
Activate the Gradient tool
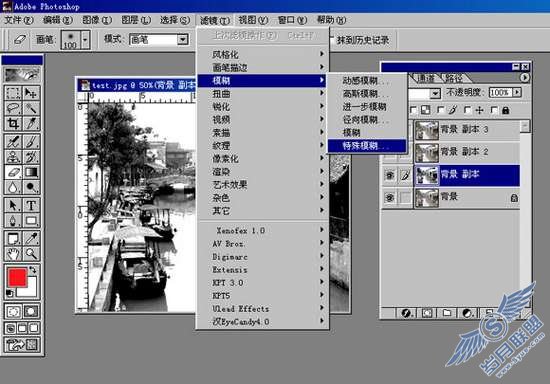(x=31, y=172)
